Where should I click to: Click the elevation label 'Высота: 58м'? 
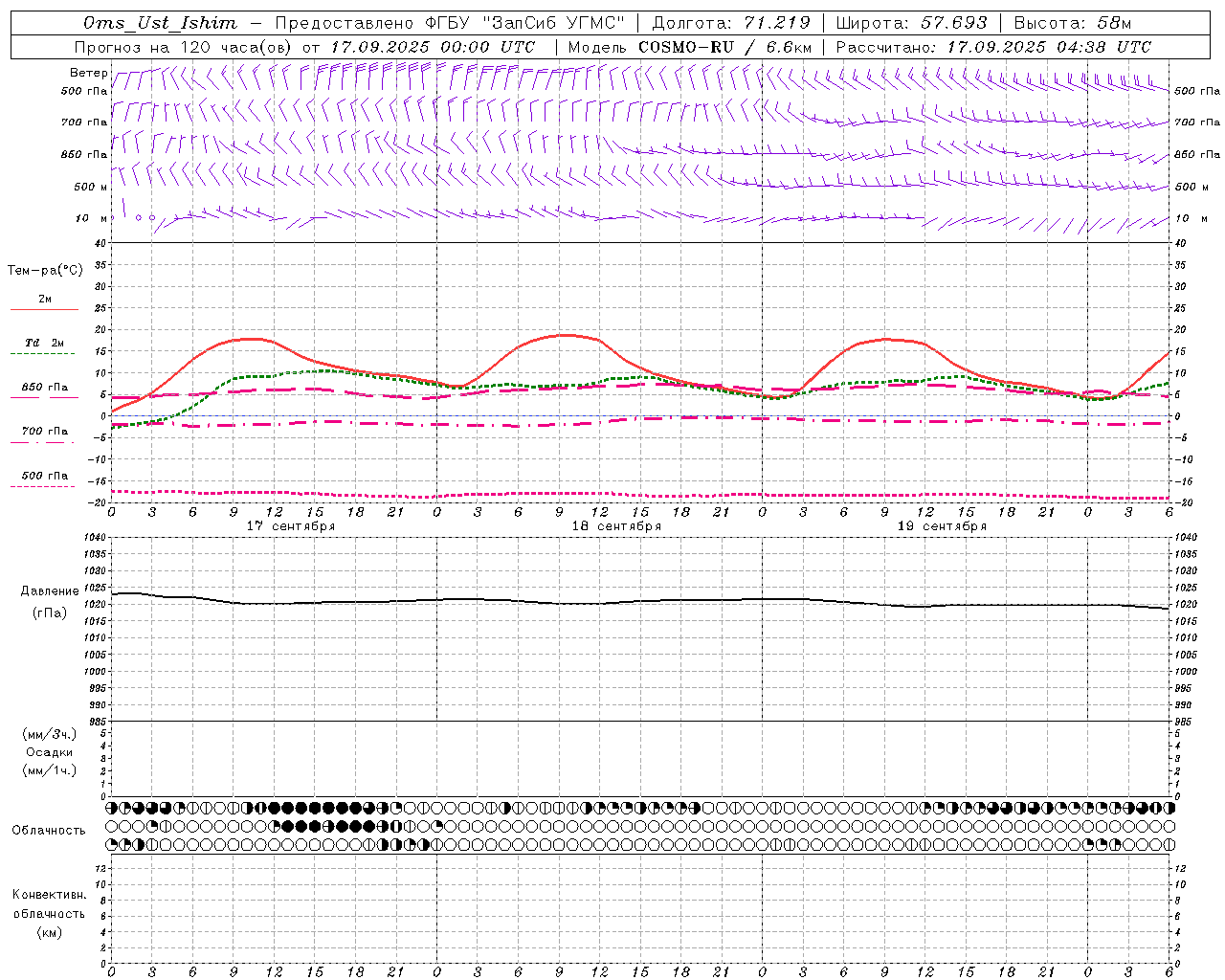click(x=1073, y=23)
